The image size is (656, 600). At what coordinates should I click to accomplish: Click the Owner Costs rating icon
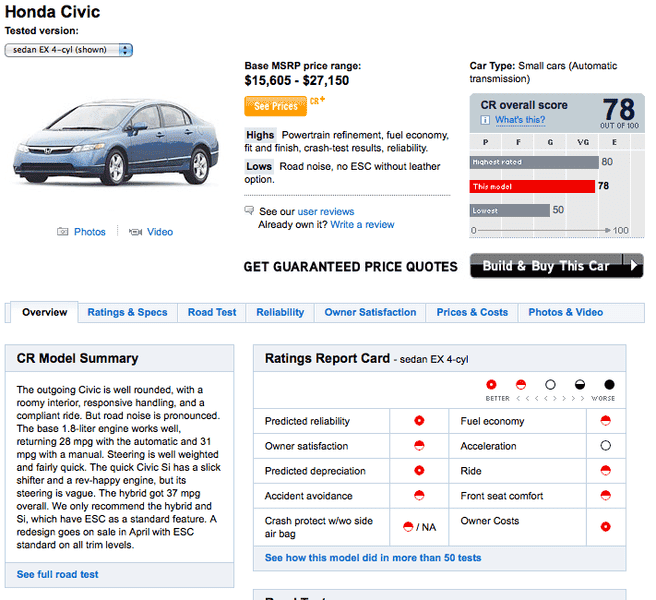point(605,526)
